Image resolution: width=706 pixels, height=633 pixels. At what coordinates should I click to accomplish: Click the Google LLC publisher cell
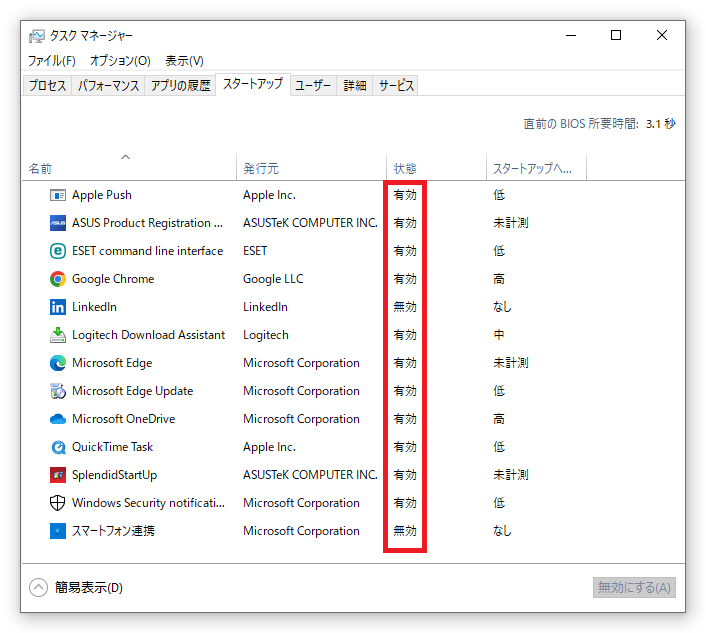point(273,279)
